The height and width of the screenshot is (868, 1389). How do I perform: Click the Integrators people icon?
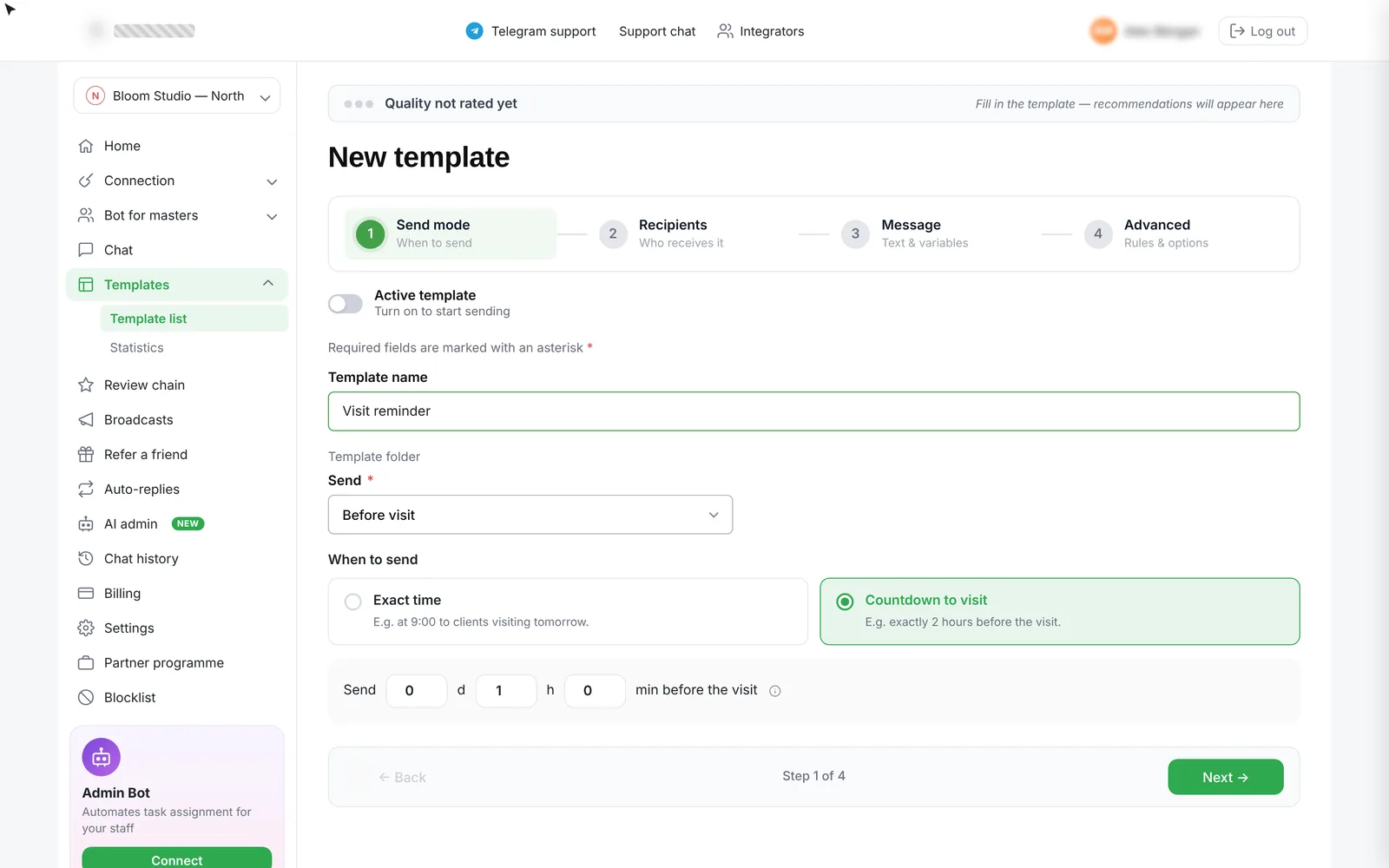coord(725,31)
